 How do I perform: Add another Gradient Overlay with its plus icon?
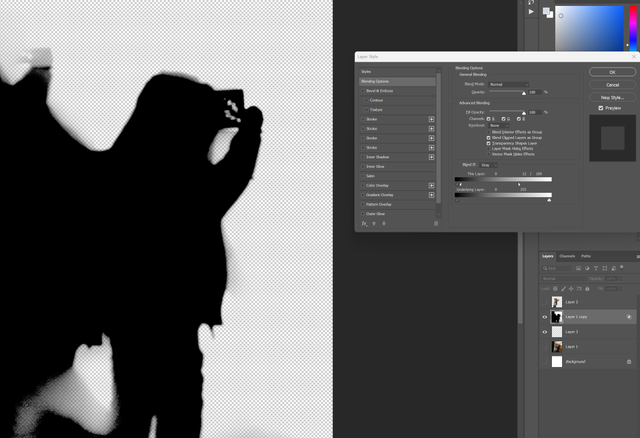coord(431,195)
